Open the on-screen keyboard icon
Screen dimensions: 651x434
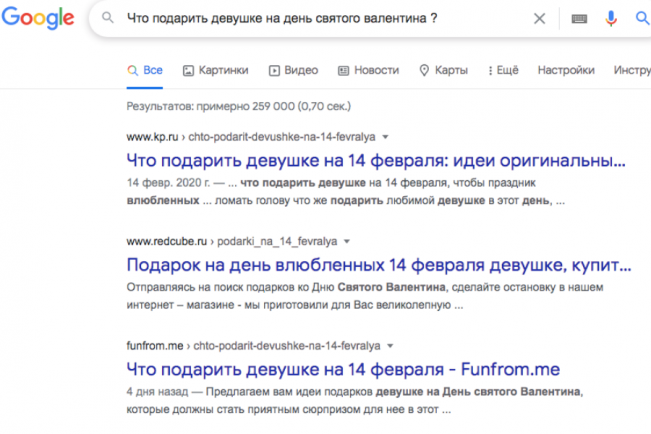click(x=579, y=19)
